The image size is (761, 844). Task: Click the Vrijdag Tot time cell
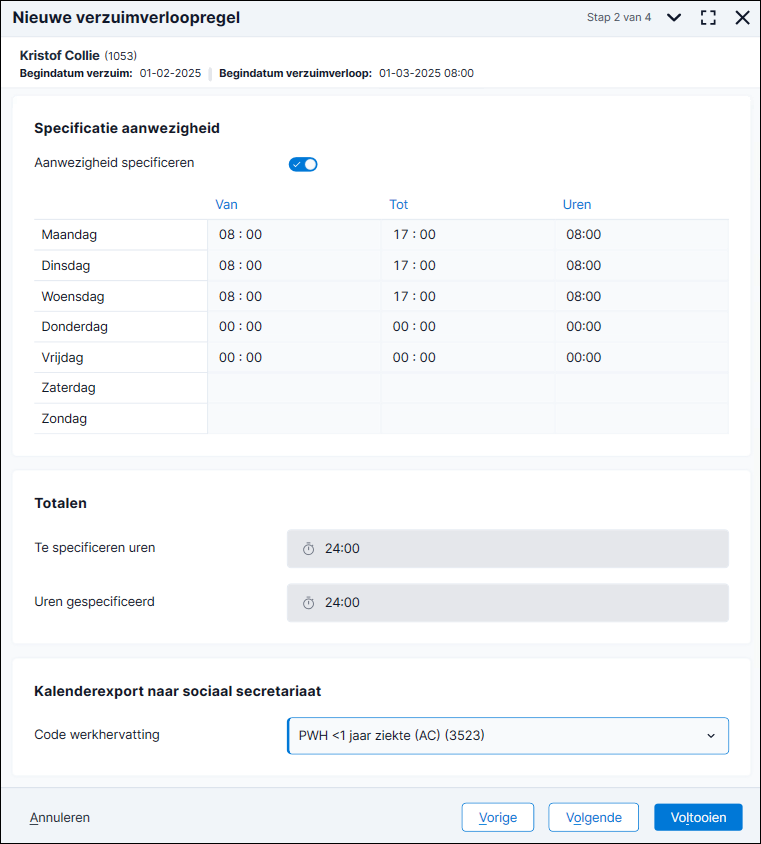pos(468,357)
